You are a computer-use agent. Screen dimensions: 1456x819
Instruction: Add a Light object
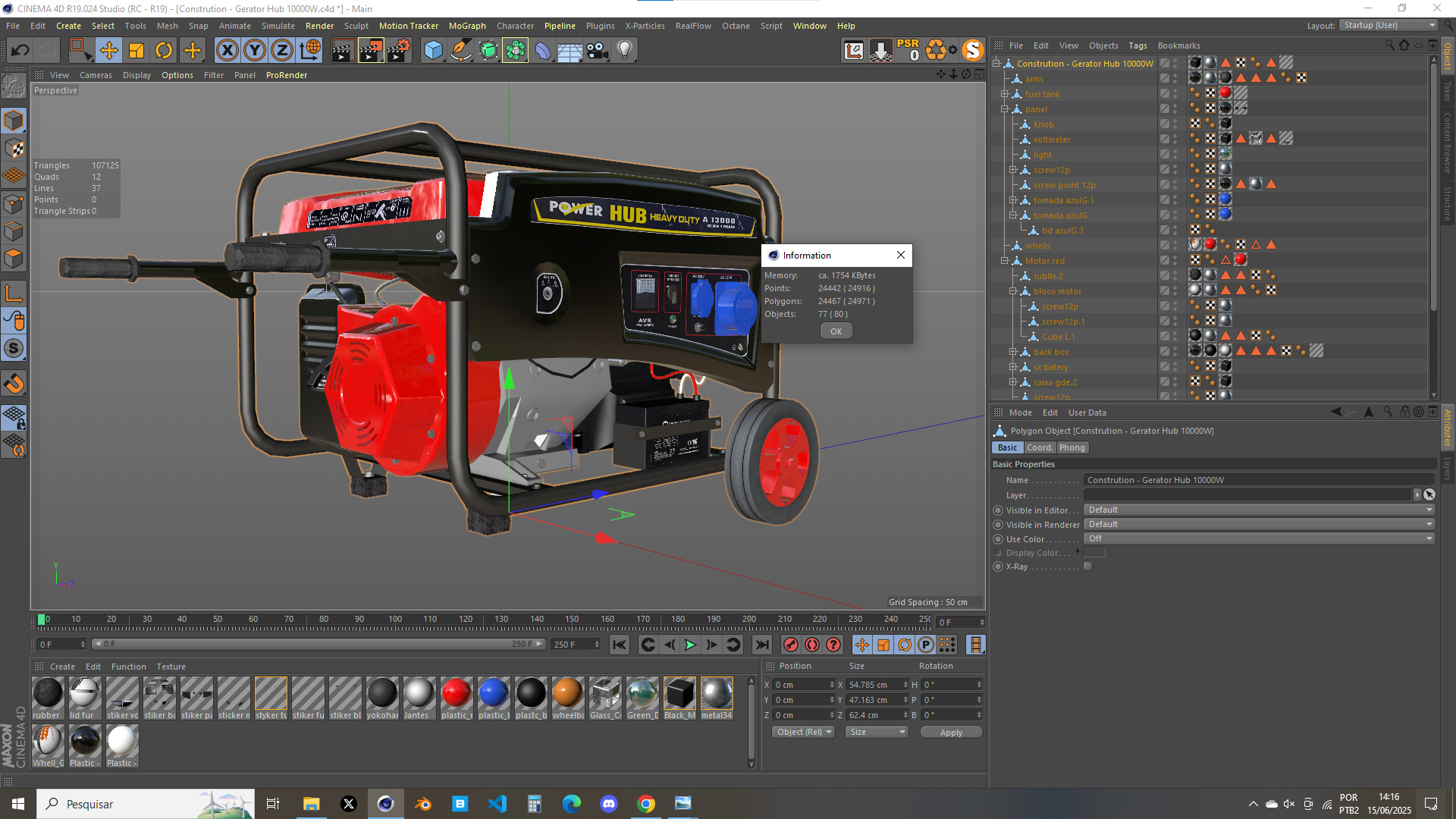click(x=625, y=51)
